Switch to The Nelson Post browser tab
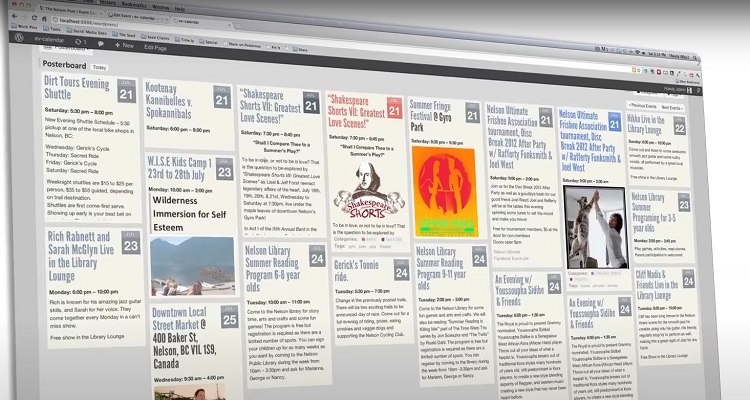750x400 pixels. click(x=70, y=11)
